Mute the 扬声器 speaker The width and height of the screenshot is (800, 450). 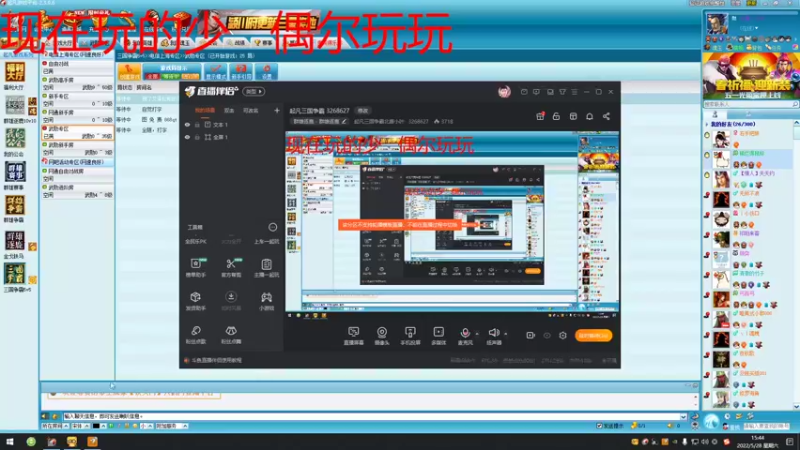tap(493, 336)
